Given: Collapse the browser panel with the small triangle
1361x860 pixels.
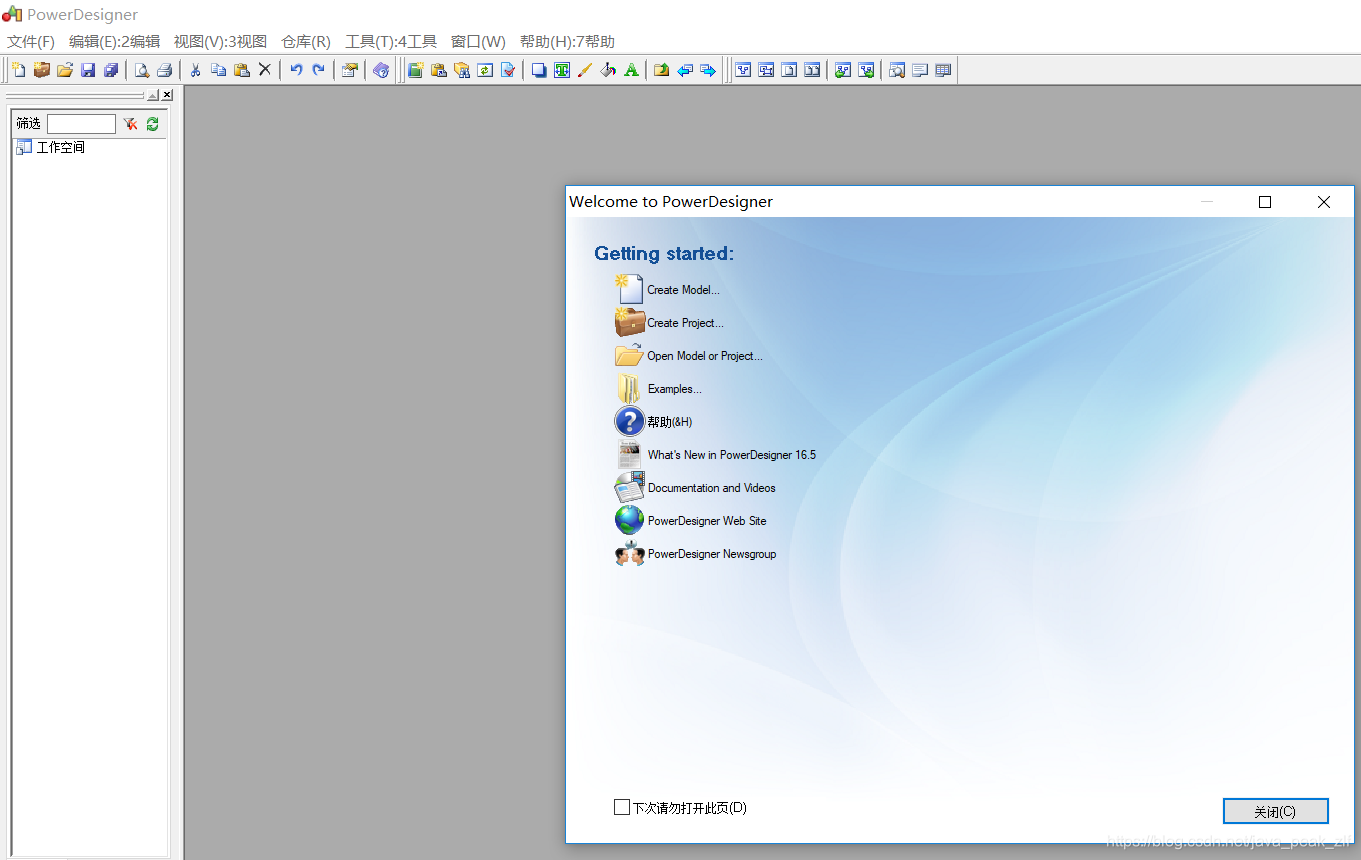Looking at the screenshot, I should [x=153, y=95].
